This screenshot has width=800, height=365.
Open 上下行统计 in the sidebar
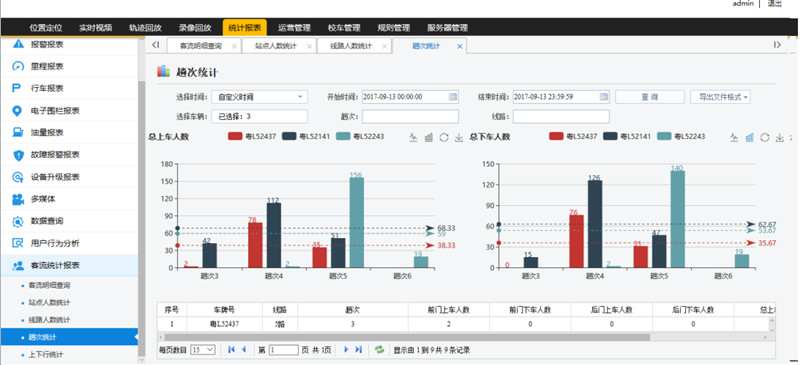pos(45,354)
